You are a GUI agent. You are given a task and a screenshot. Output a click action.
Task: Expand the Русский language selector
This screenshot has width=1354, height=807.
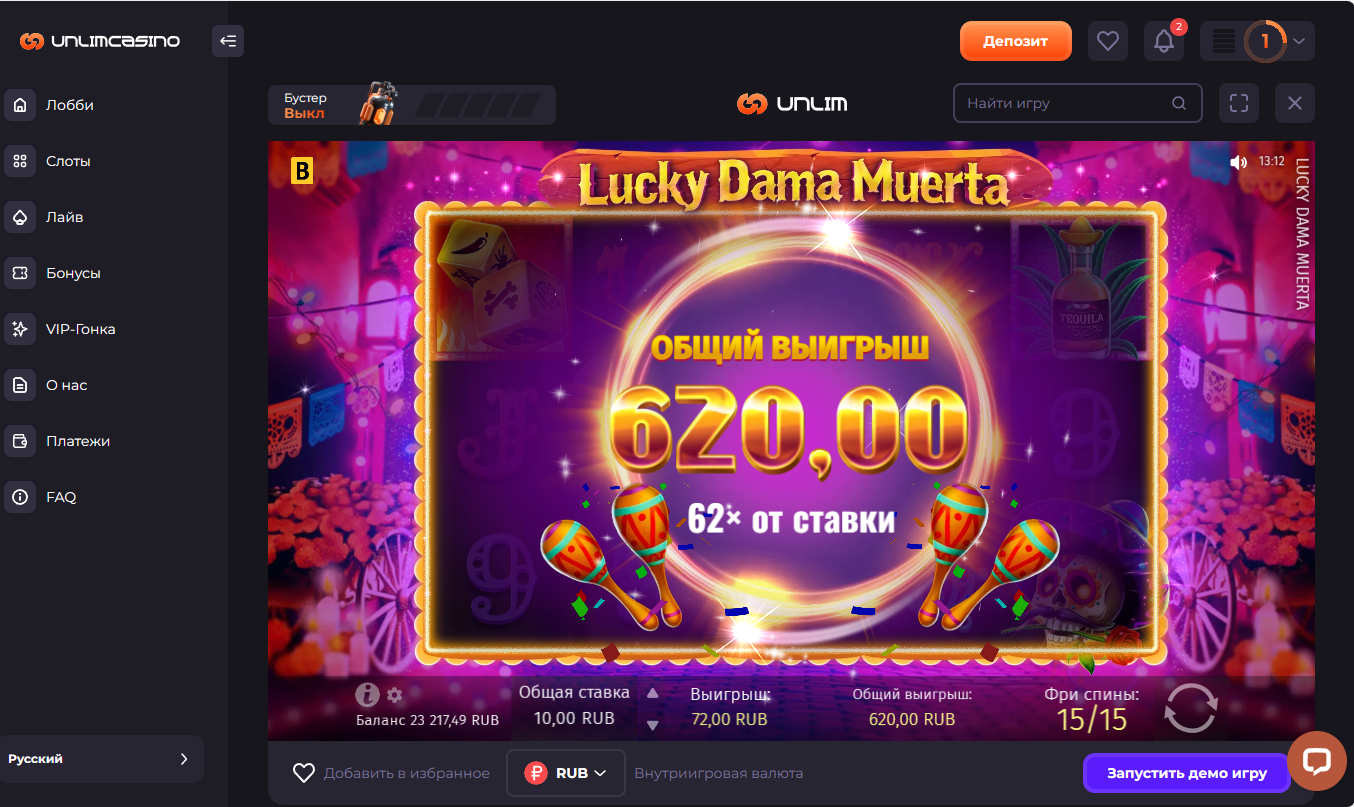tap(102, 759)
